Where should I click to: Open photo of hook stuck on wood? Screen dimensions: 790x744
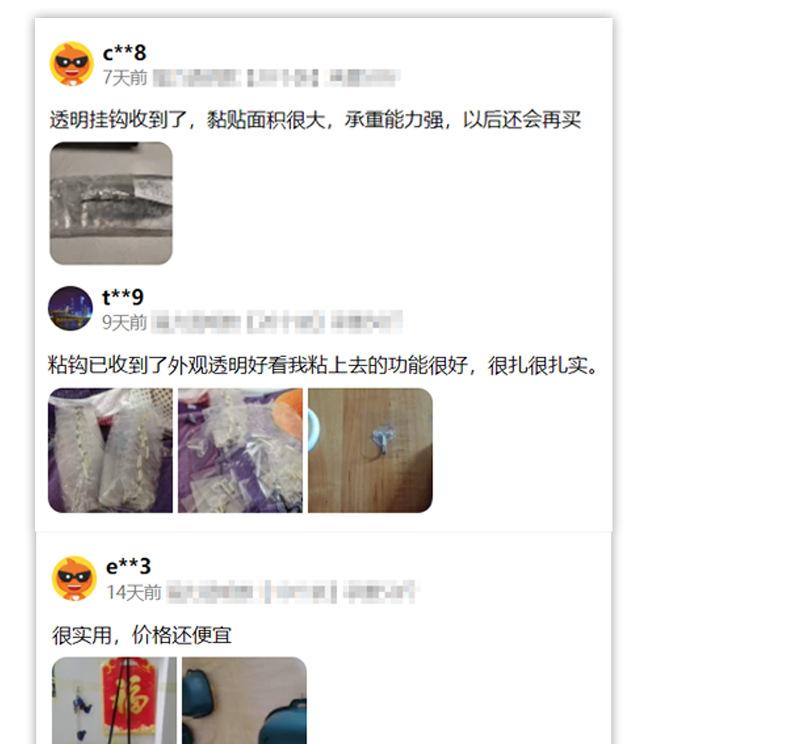coord(370,450)
